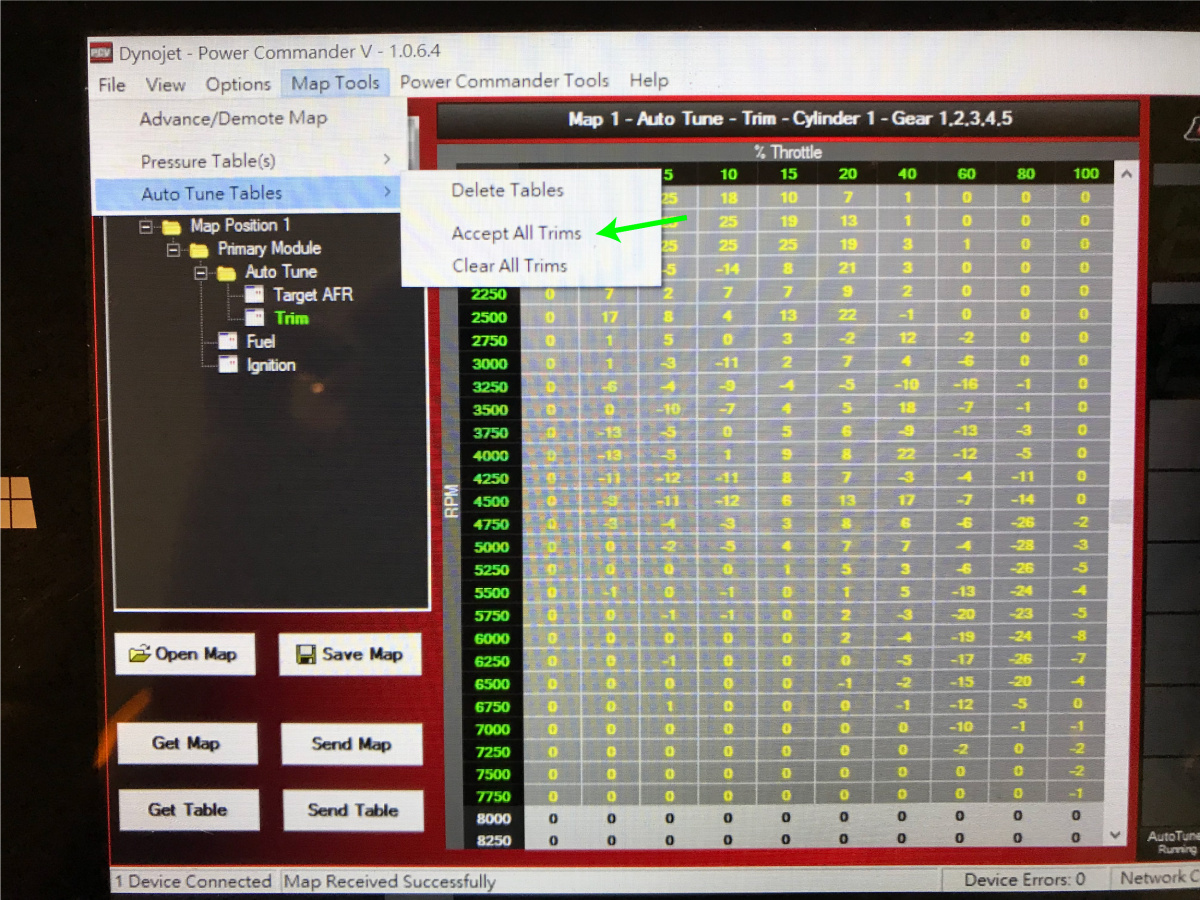The image size is (1200, 900).
Task: Click the 18 cell in the 3500 RPM row
Action: point(906,410)
